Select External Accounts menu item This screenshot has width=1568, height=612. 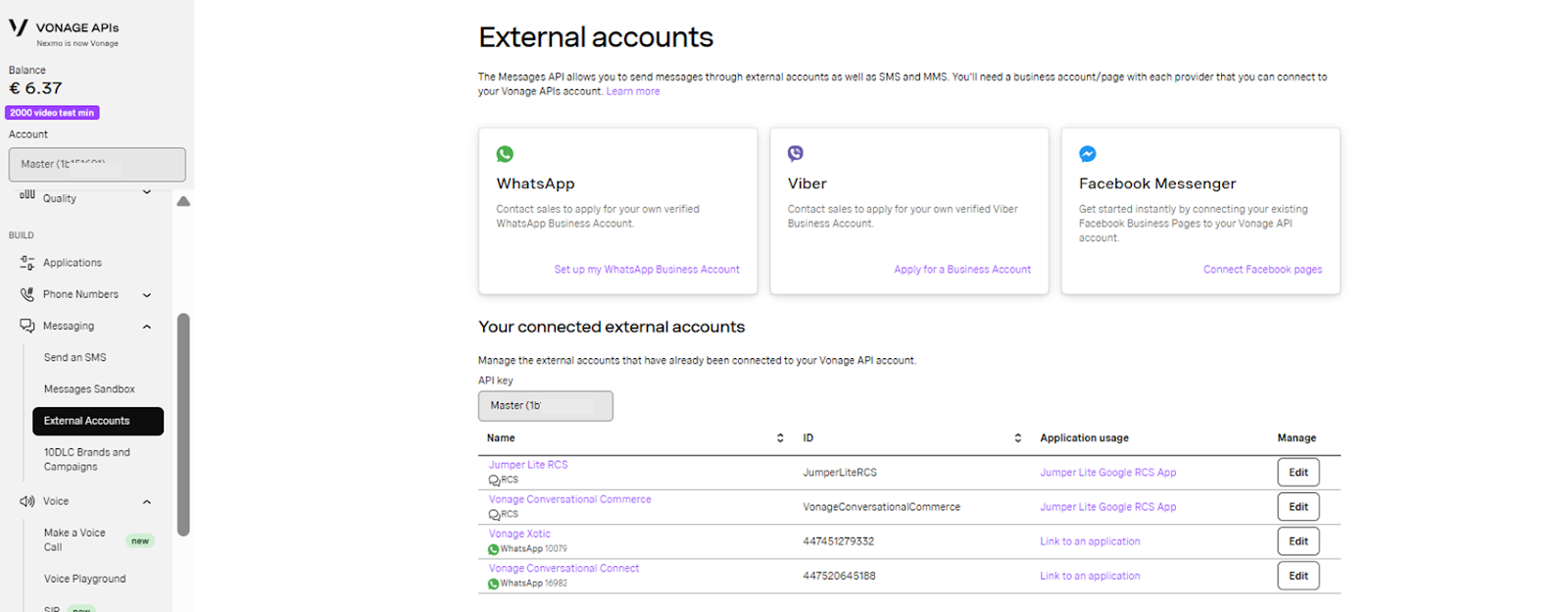coord(98,421)
